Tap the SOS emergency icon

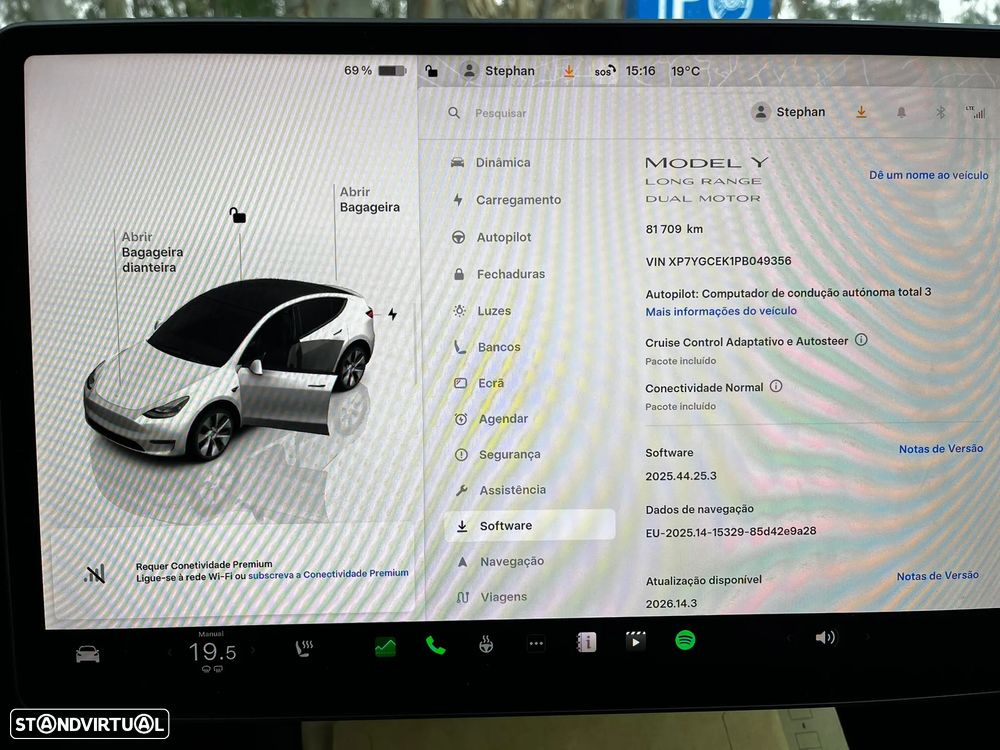point(605,71)
